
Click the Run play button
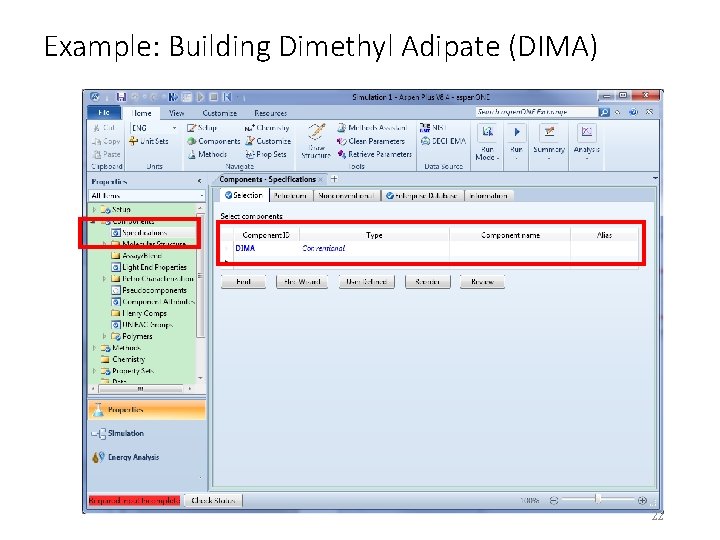coord(516,142)
